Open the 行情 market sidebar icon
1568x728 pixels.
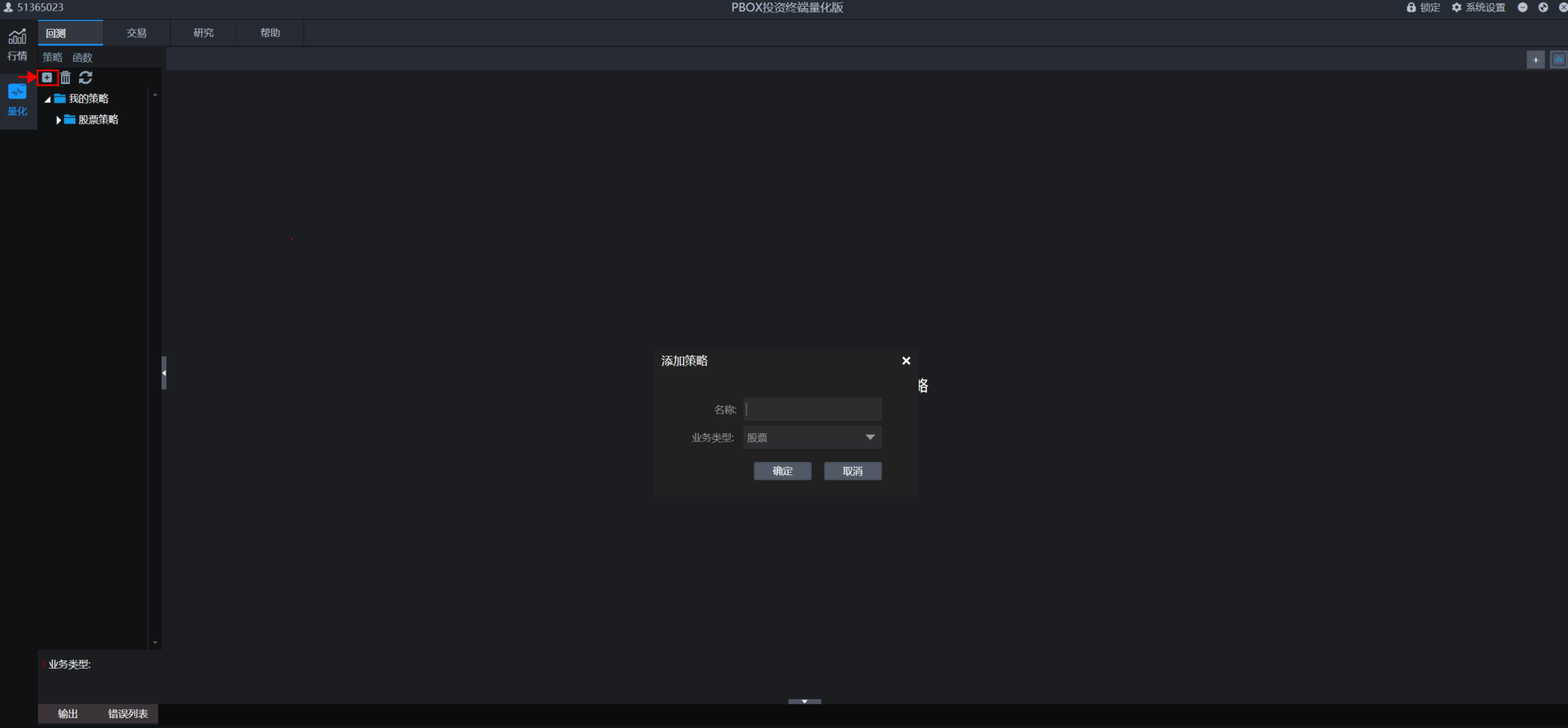pos(17,44)
